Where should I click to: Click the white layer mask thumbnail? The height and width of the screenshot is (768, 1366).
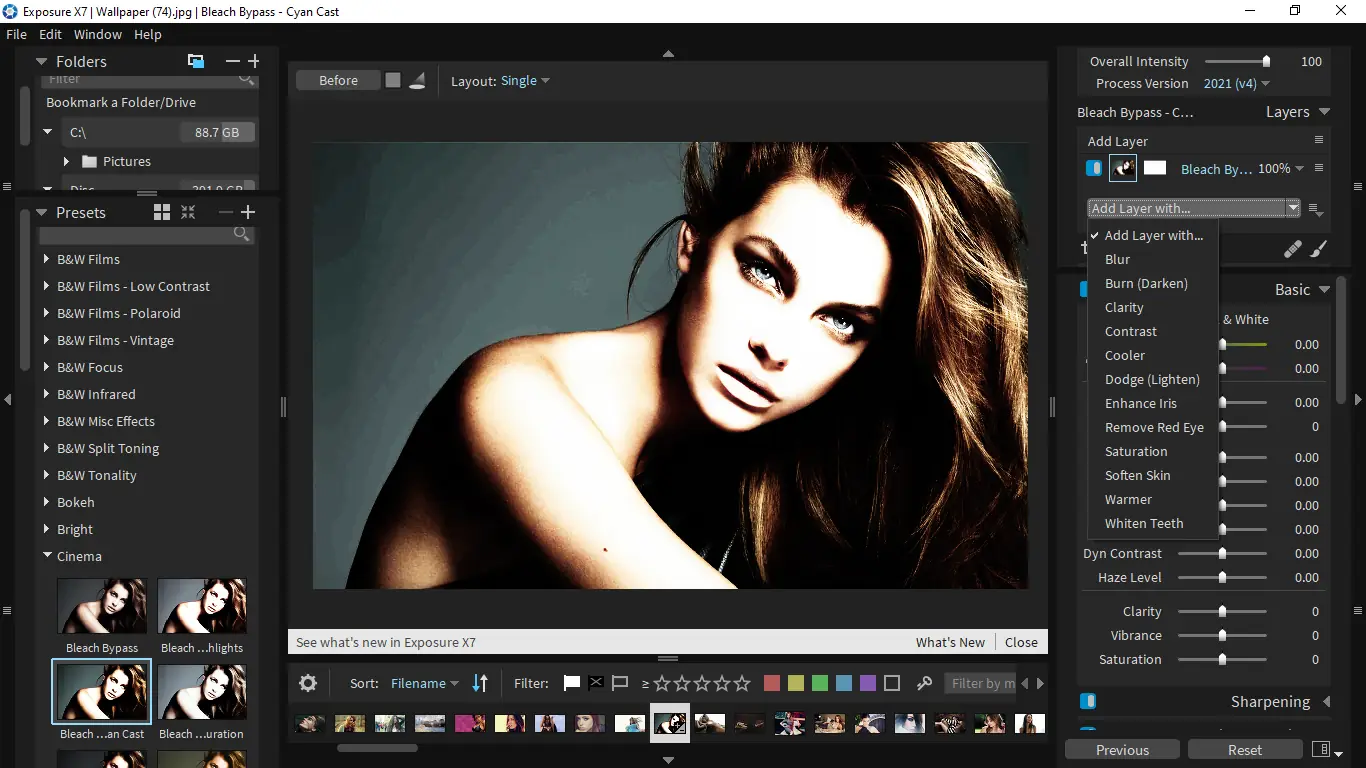tap(1155, 168)
